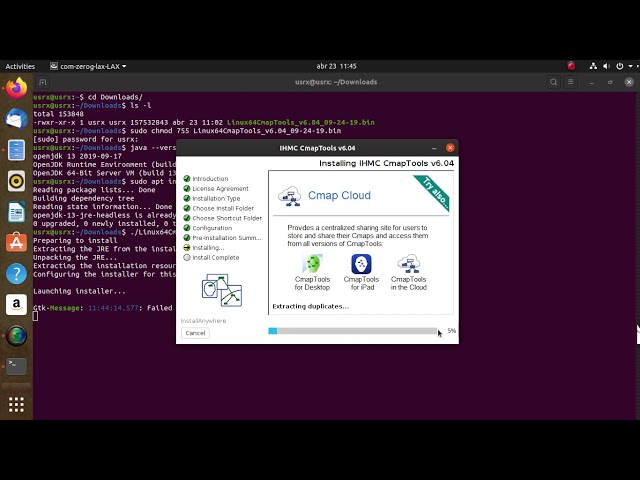
Task: Open the green globe app in dock
Action: (16, 336)
